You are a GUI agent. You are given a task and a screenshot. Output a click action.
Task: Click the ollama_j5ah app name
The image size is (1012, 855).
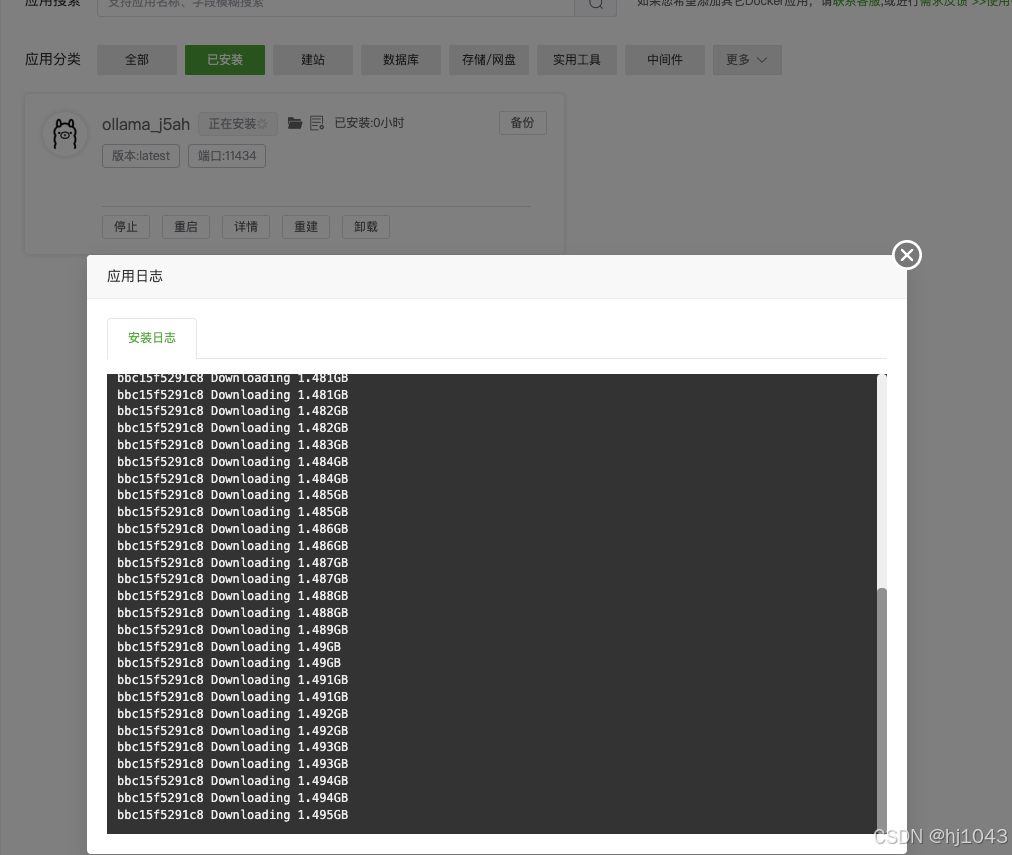146,124
